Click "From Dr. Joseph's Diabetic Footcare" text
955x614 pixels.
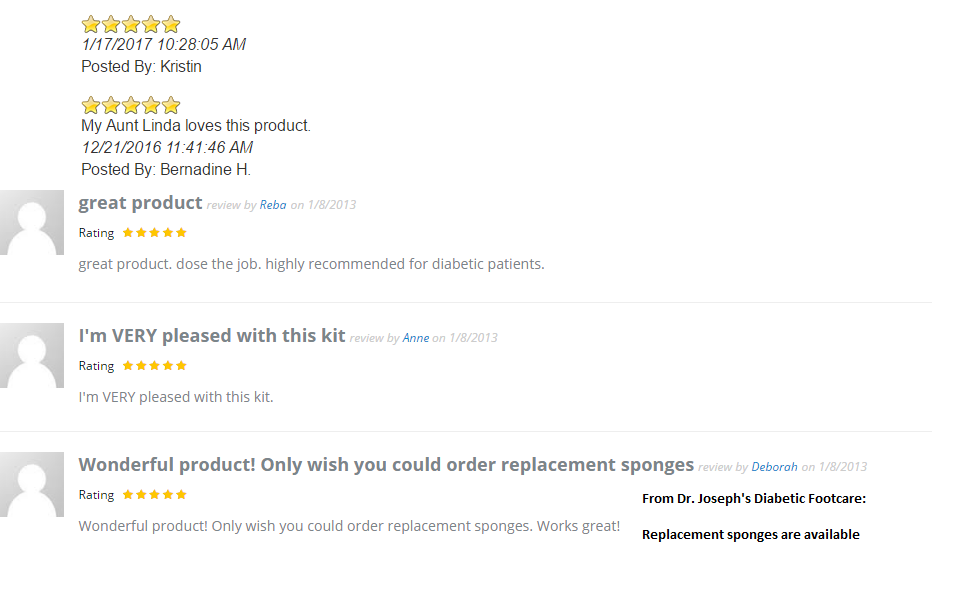[x=753, y=498]
